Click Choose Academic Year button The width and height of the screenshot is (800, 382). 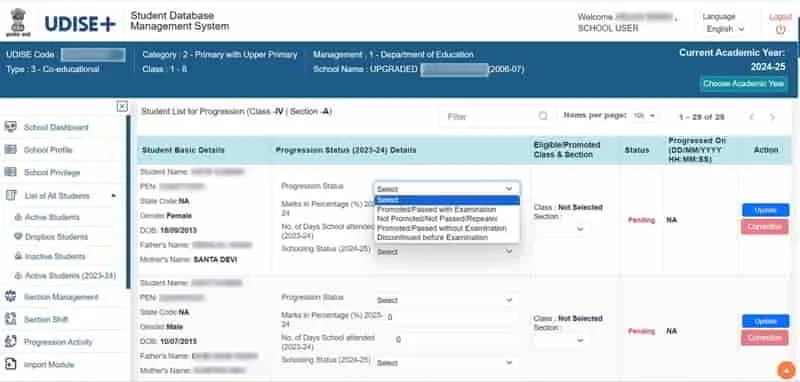(743, 84)
